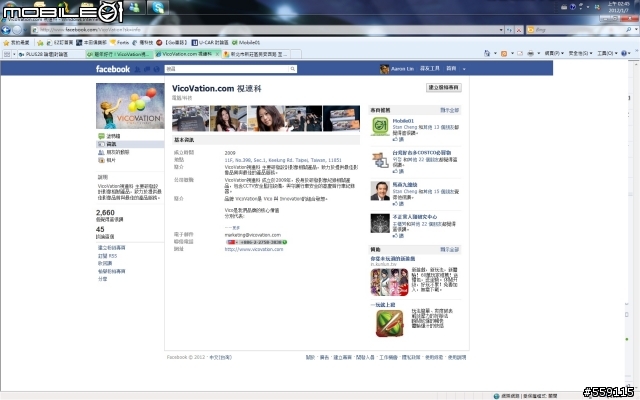Open the address bar history dropdown
Screen dimensions: 640x400
tap(501, 30)
